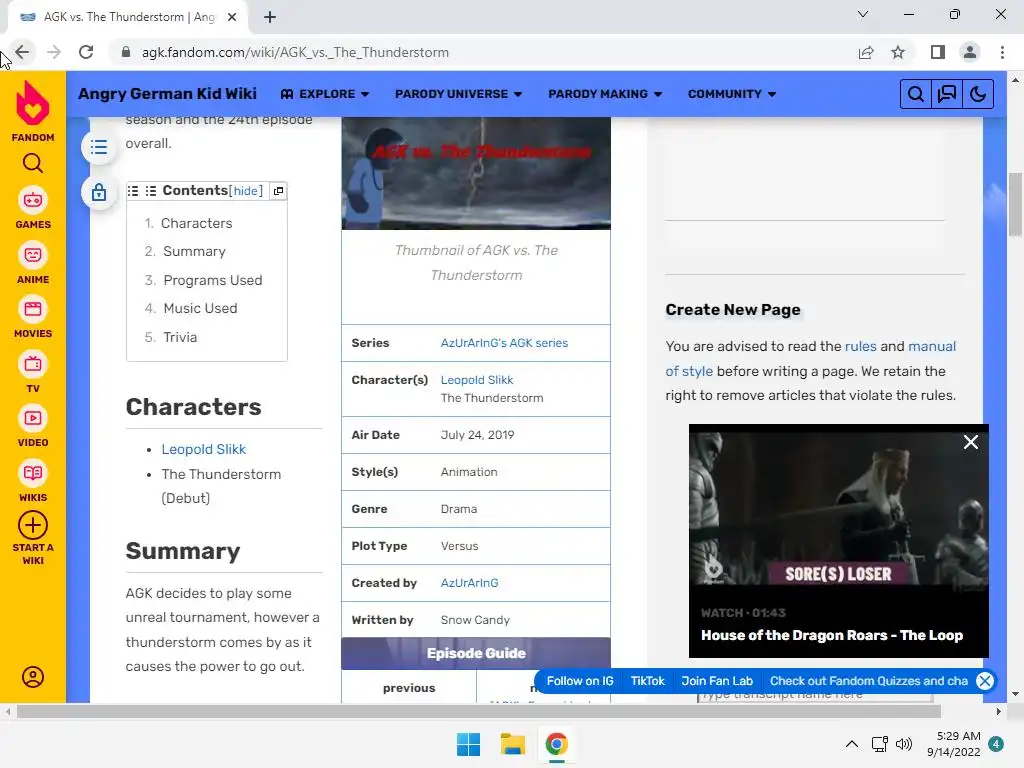
Task: Open a new browser tab
Action: point(270,17)
